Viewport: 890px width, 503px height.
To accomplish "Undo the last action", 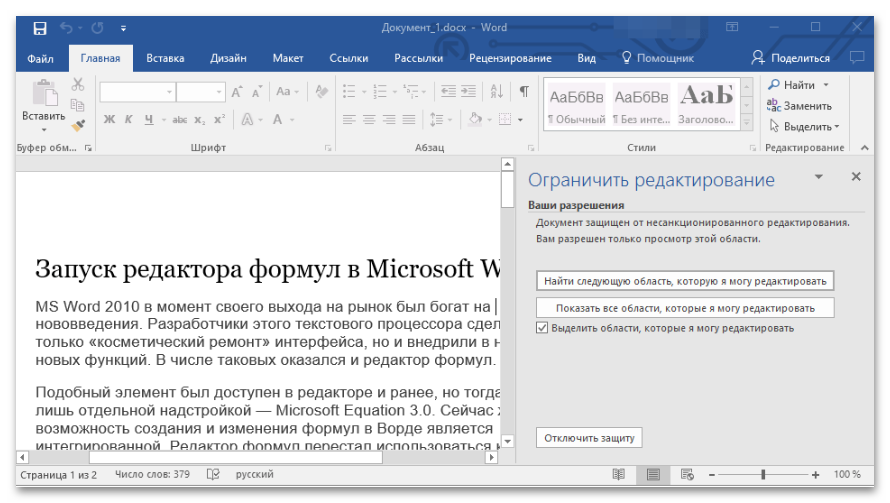I will [x=66, y=28].
